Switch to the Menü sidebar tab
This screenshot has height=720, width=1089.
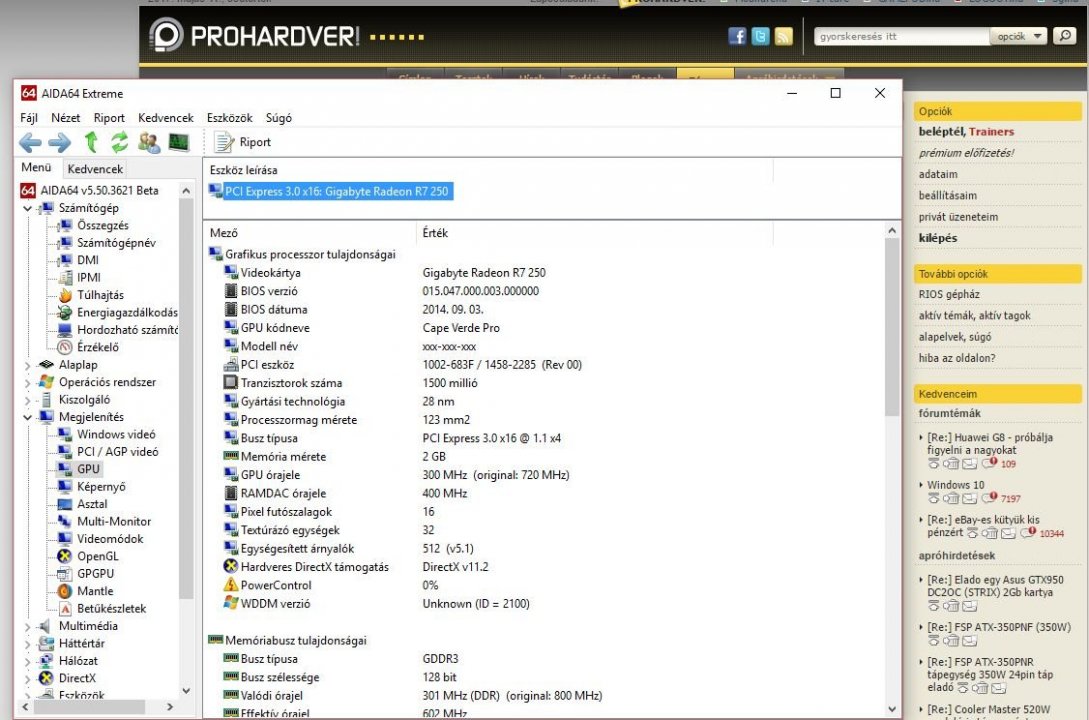click(36, 167)
